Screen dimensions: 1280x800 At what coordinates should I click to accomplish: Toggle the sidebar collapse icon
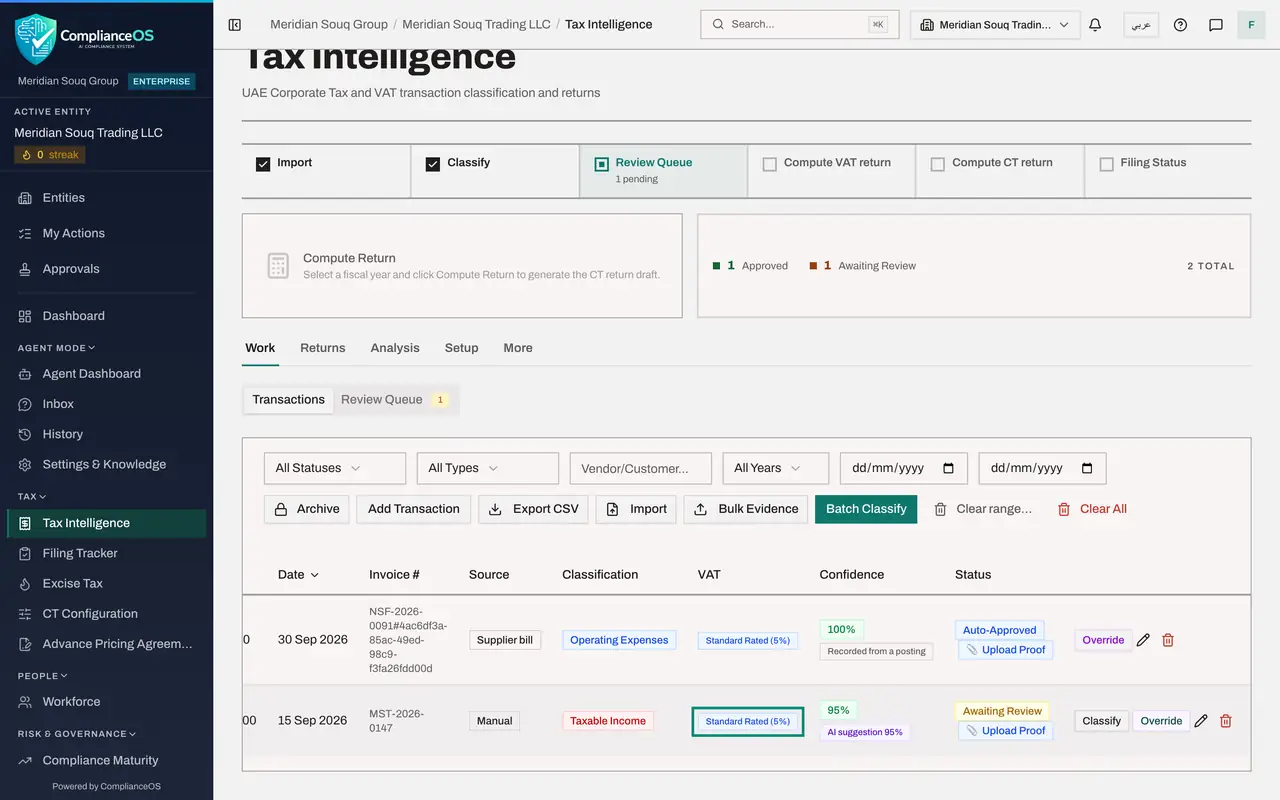(235, 25)
